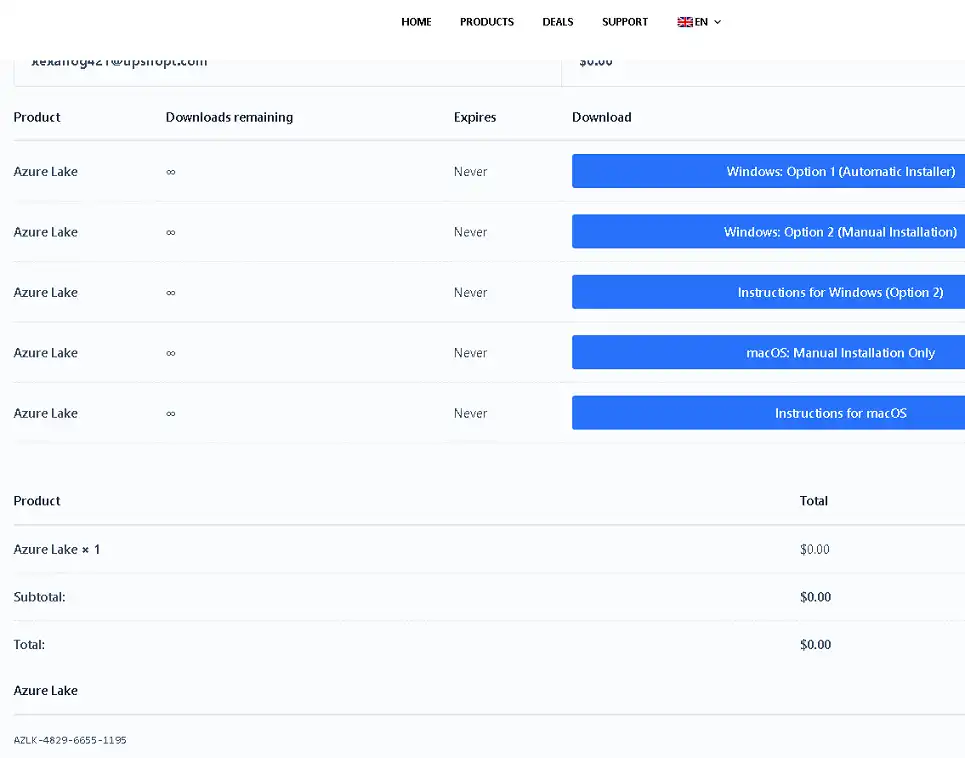Image resolution: width=965 pixels, height=758 pixels.
Task: Navigate to SUPPORT in the top menu
Action: click(625, 22)
